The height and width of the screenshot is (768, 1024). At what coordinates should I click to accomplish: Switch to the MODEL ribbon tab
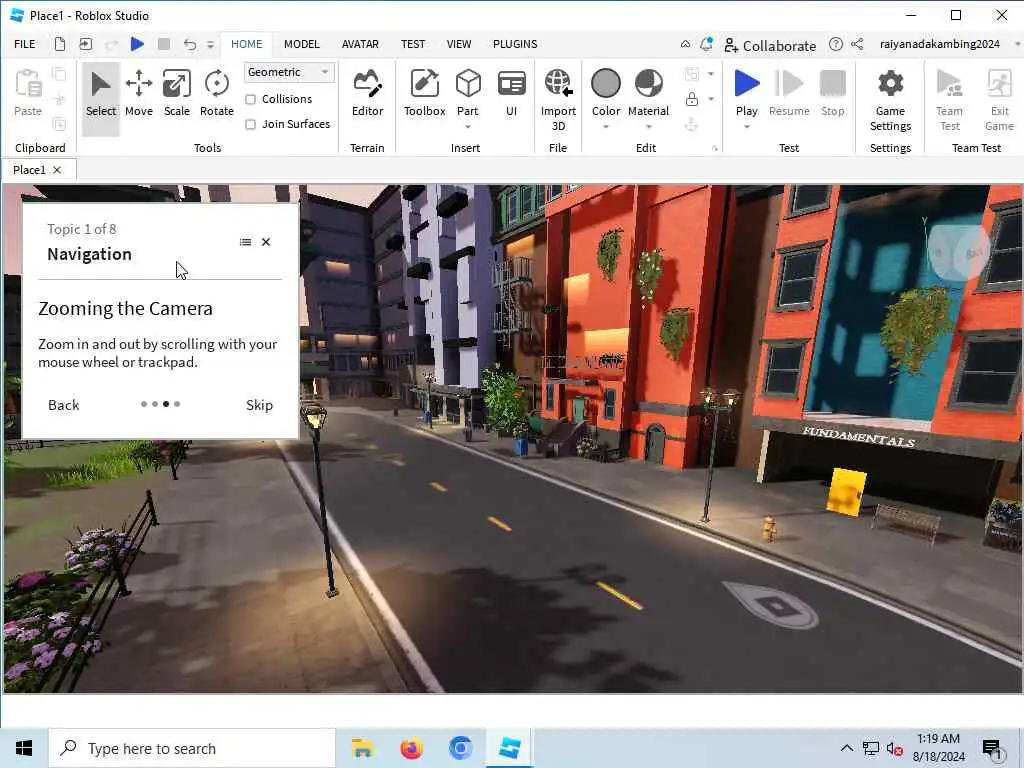pyautogui.click(x=302, y=44)
